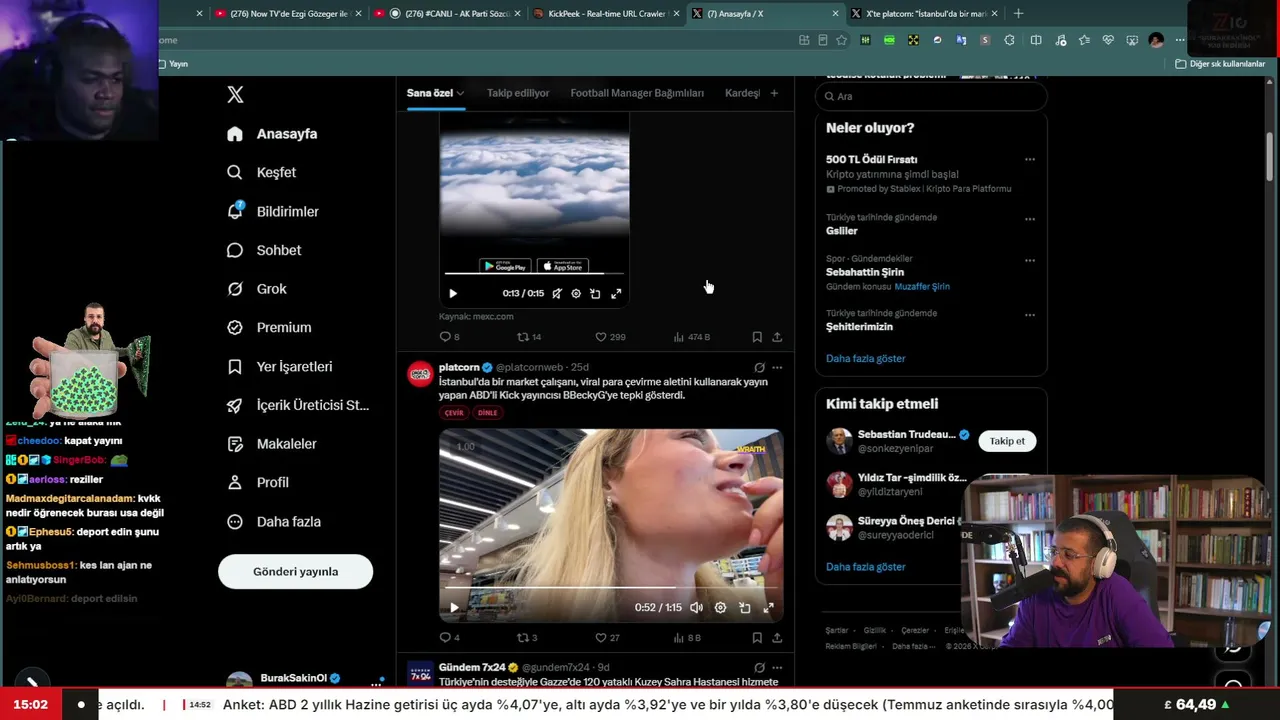Open Keşfet search icon in sidebar
Viewport: 1280px width, 720px height.
tap(235, 172)
